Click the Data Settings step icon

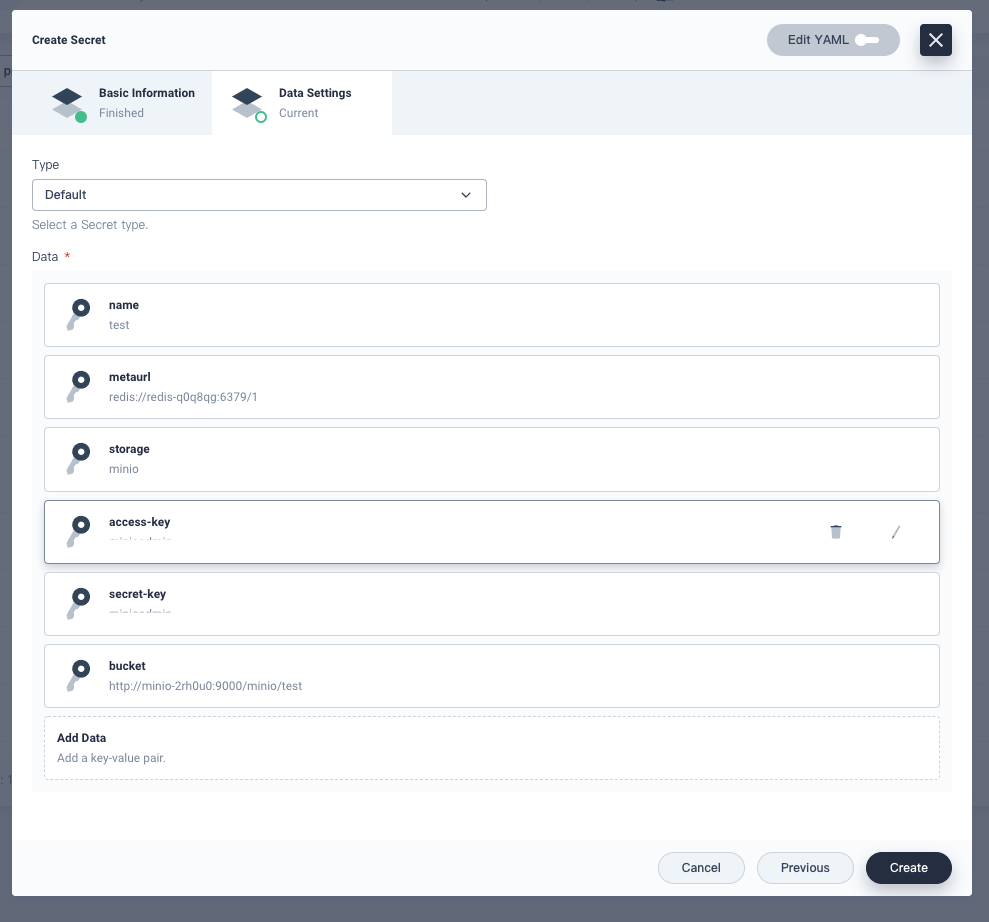pos(247,103)
